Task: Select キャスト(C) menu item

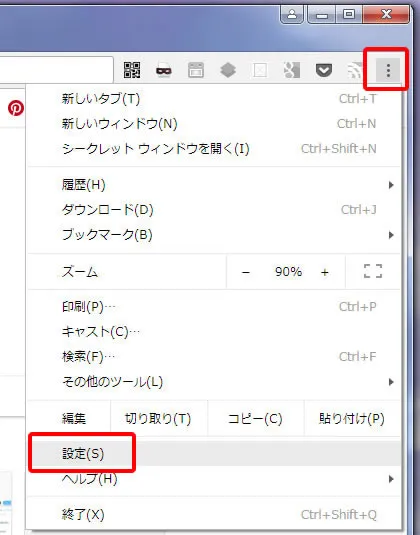Action: click(214, 332)
